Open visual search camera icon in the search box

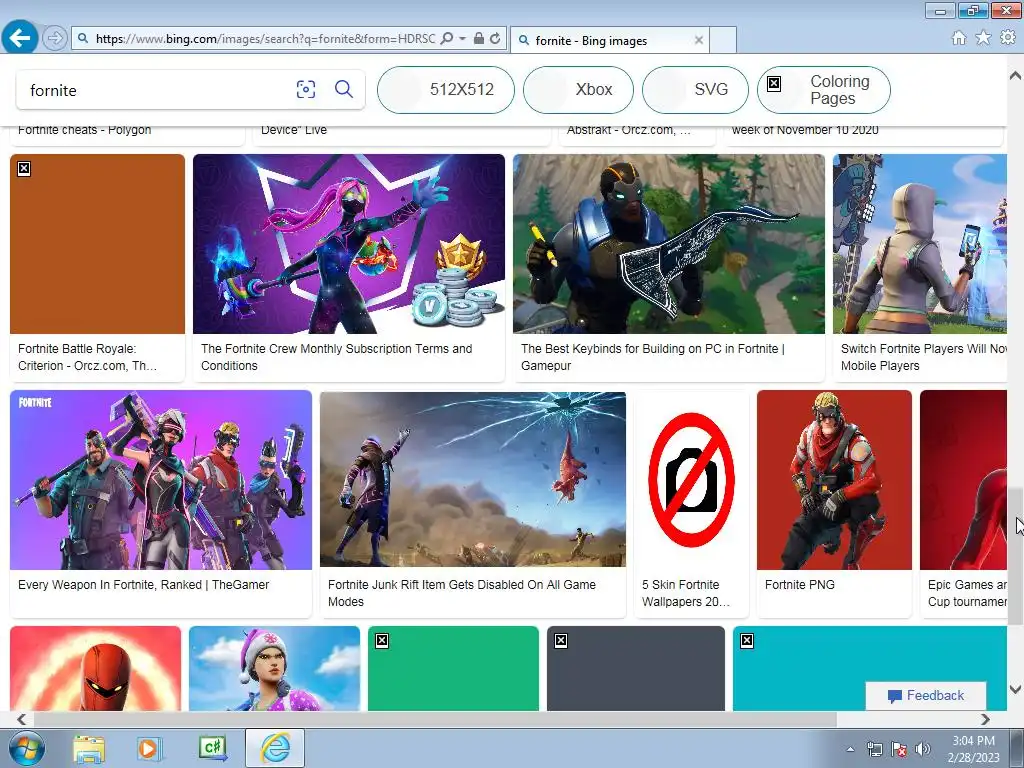pos(306,89)
